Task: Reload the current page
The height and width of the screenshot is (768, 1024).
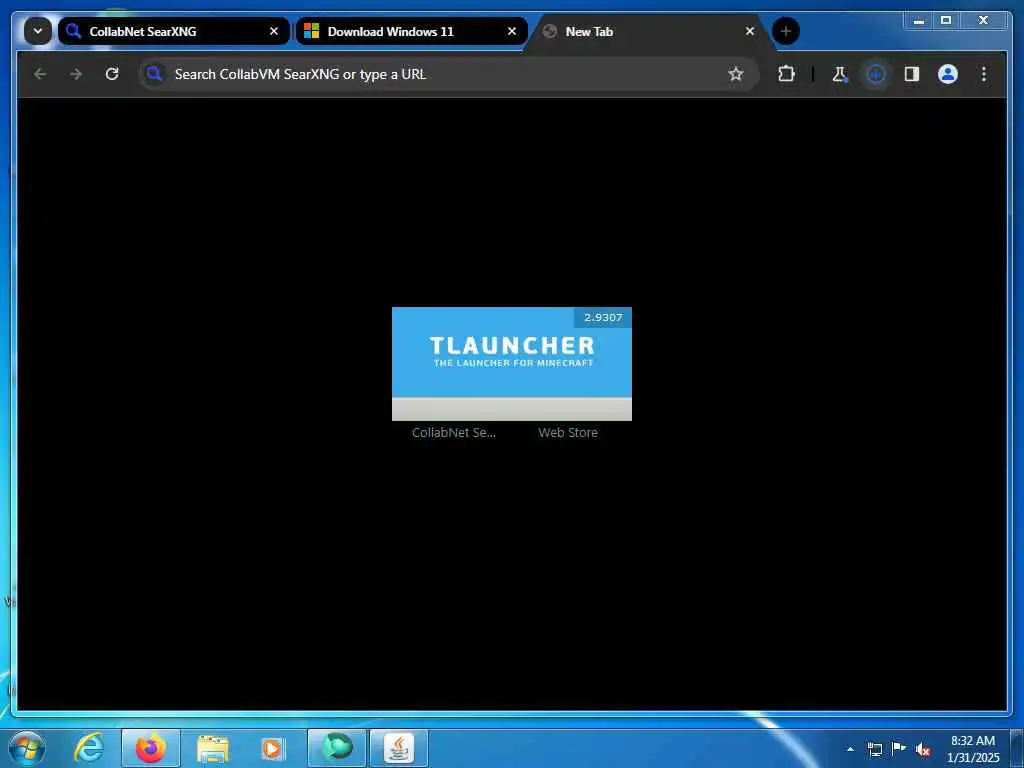Action: [112, 74]
